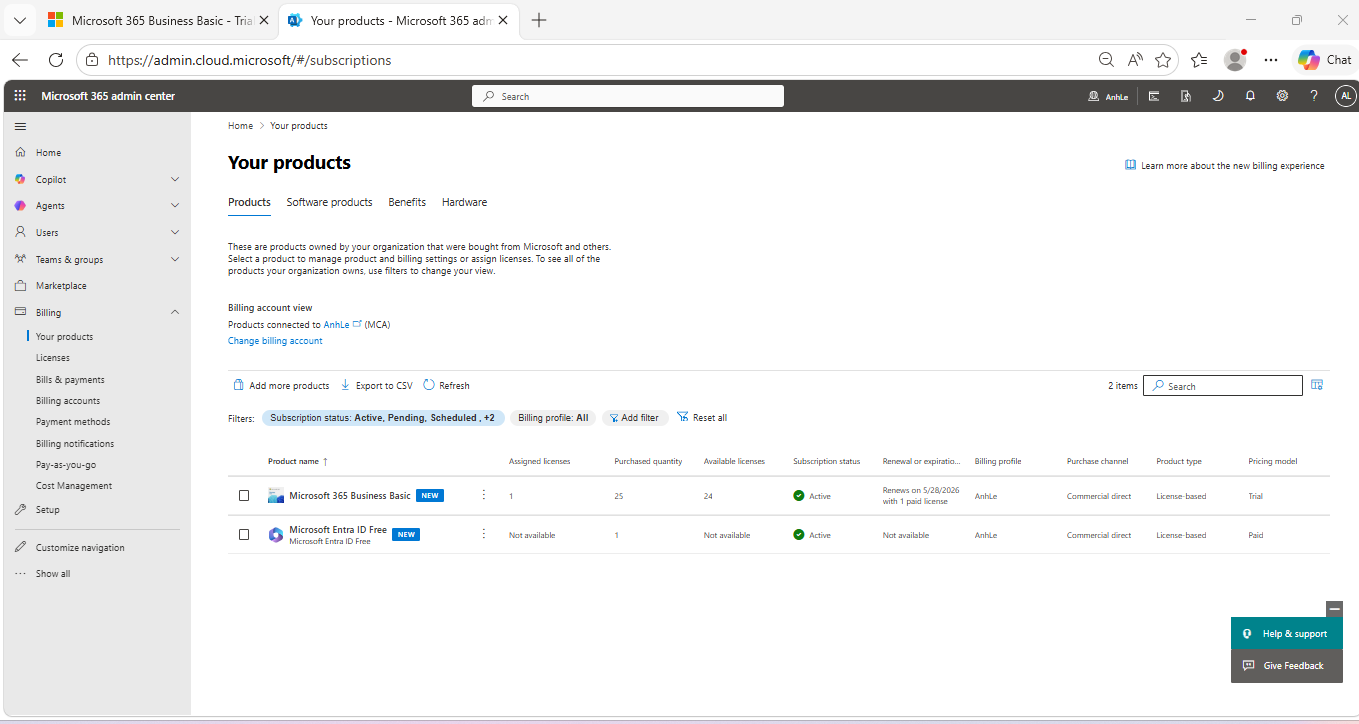The width and height of the screenshot is (1359, 724).
Task: Open a new browser tab with plus
Action: pos(539,20)
